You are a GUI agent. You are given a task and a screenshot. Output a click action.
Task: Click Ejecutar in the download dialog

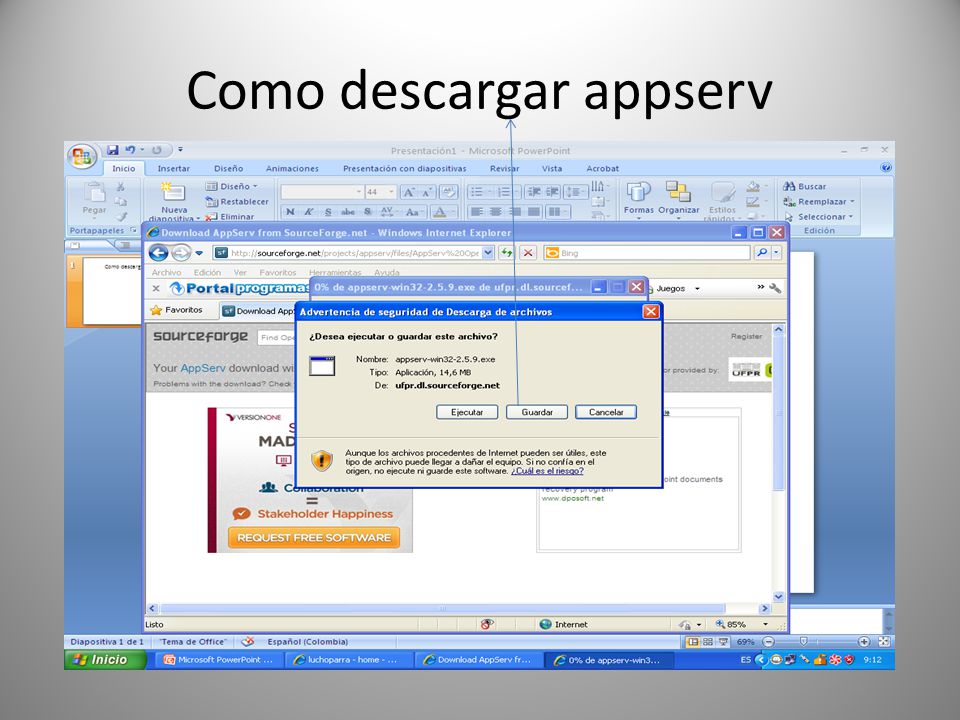tap(467, 412)
